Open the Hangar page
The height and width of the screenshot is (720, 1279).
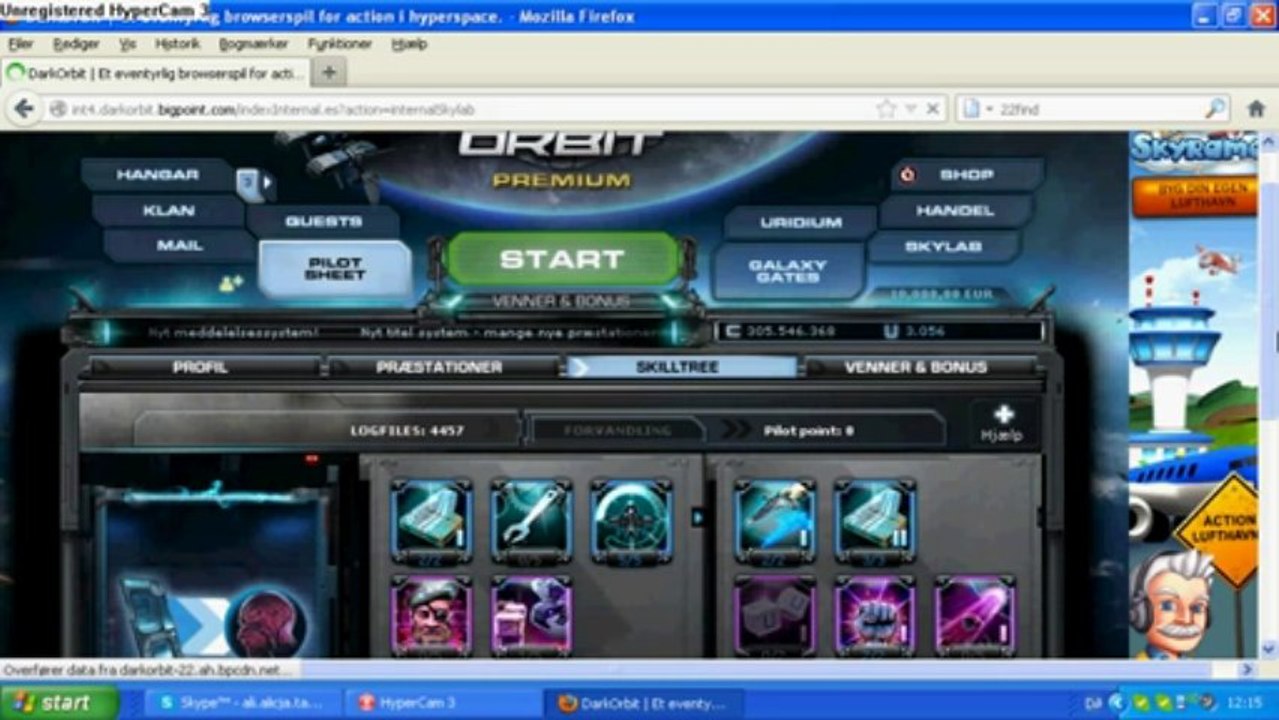click(x=157, y=175)
